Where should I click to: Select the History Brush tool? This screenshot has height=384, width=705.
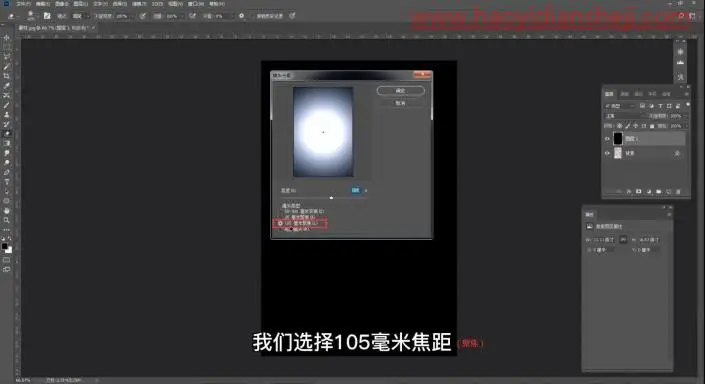coord(7,124)
